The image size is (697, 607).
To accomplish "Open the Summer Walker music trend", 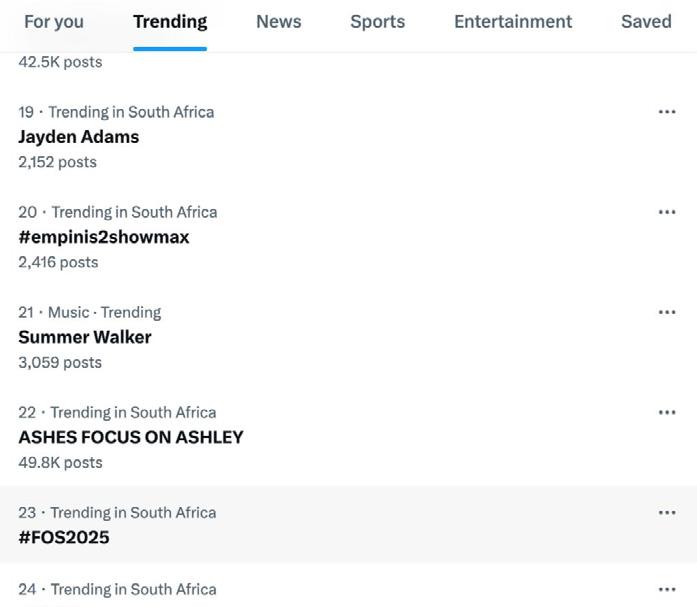I will coord(85,337).
